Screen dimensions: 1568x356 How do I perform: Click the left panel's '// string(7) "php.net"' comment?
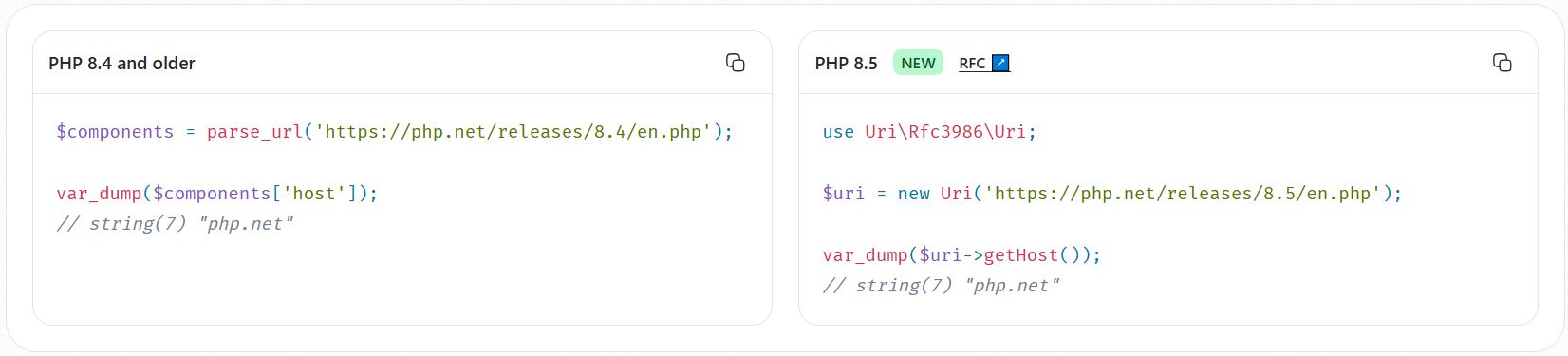tap(176, 224)
